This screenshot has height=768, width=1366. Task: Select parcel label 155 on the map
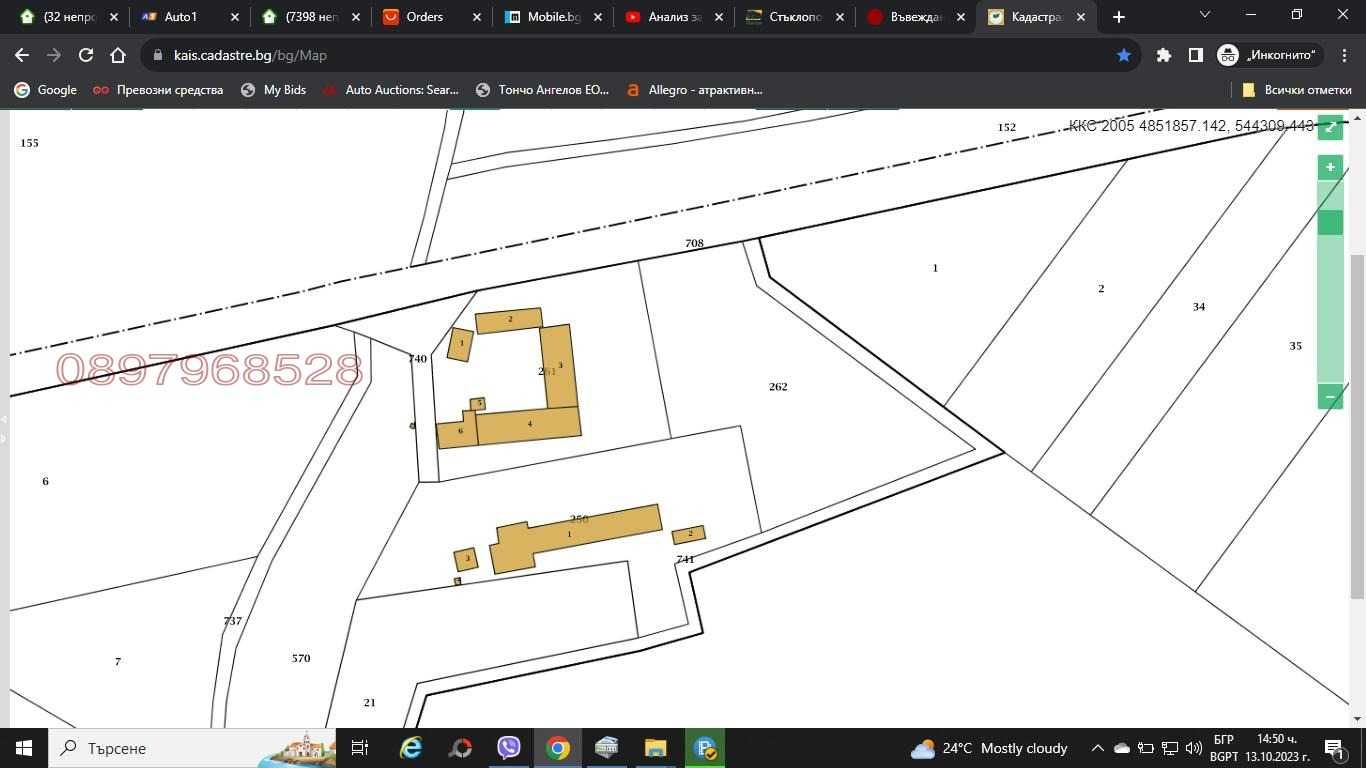pos(29,143)
